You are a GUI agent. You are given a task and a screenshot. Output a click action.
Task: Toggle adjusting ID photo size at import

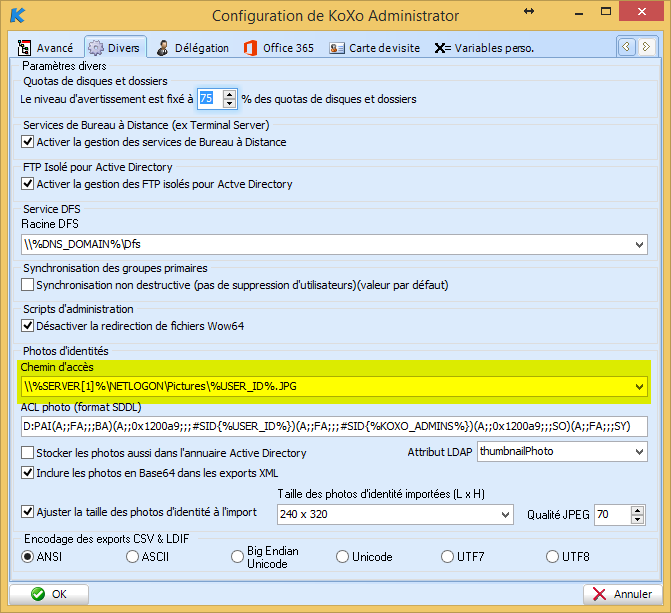pos(27,512)
